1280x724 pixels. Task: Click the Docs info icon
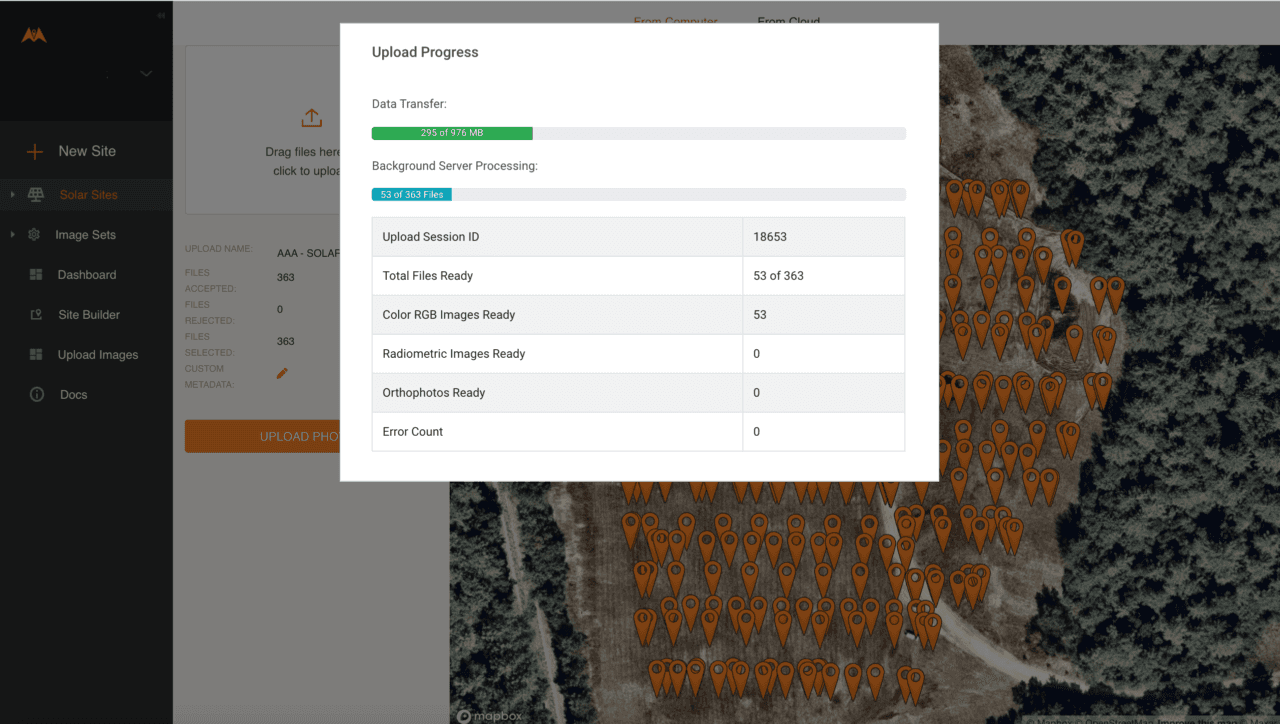pyautogui.click(x=37, y=395)
